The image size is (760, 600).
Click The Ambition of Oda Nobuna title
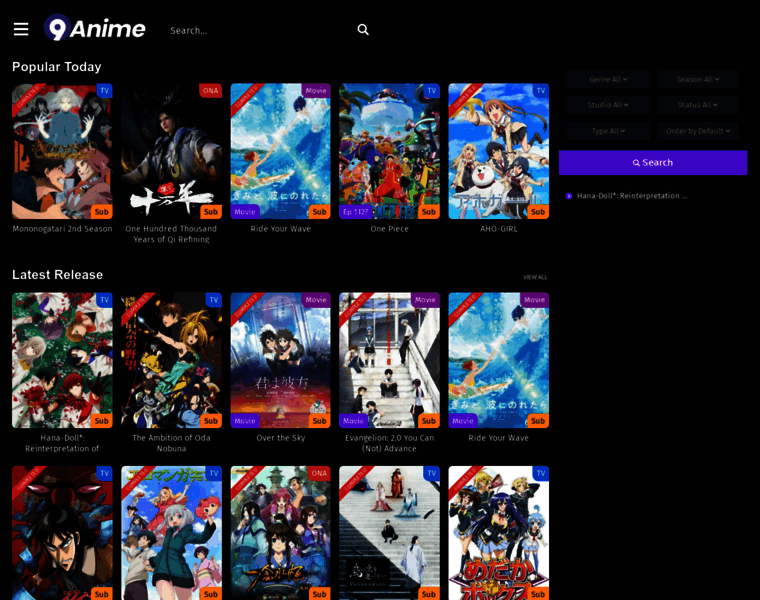coord(172,443)
